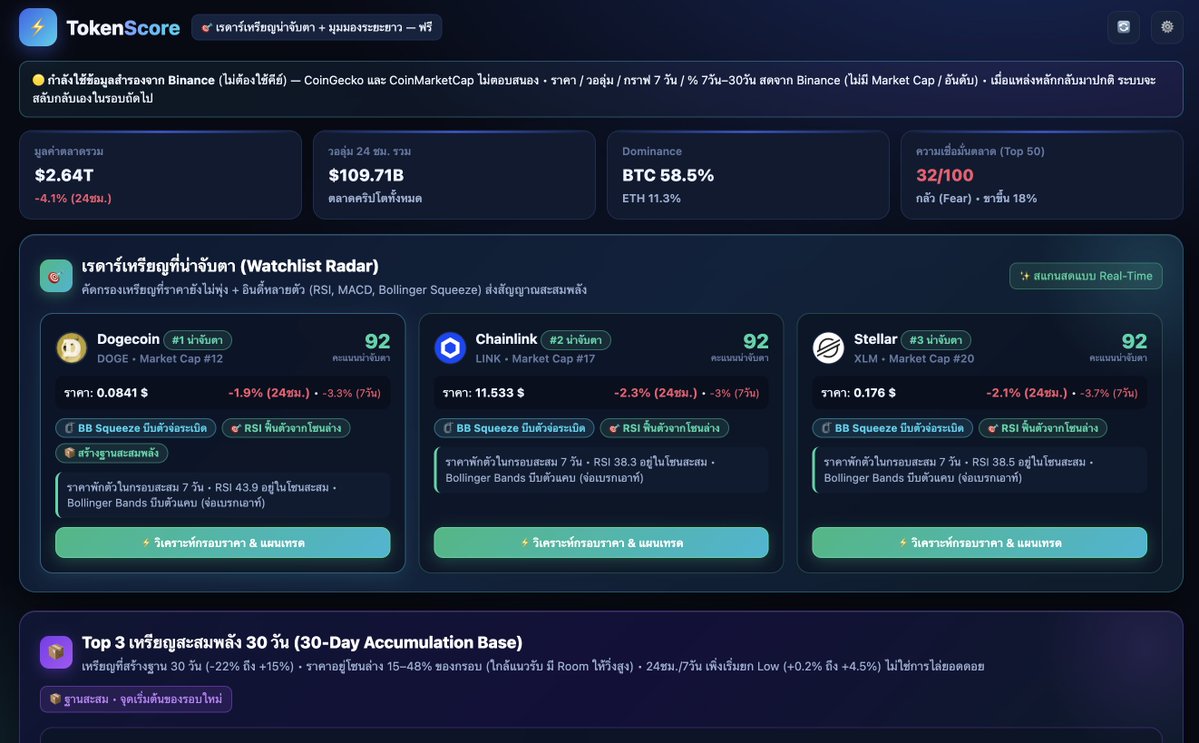
Task: Click the refresh icon button in header
Action: tap(1123, 27)
